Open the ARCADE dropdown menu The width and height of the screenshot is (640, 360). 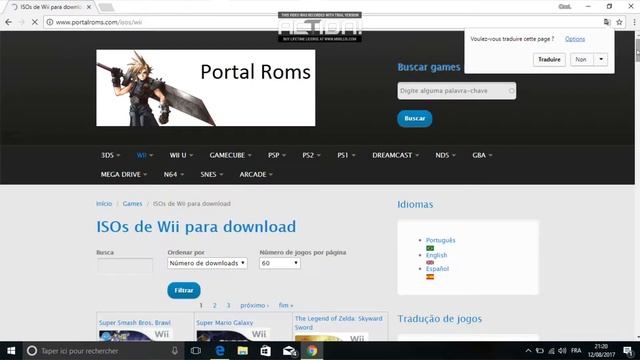[256, 174]
